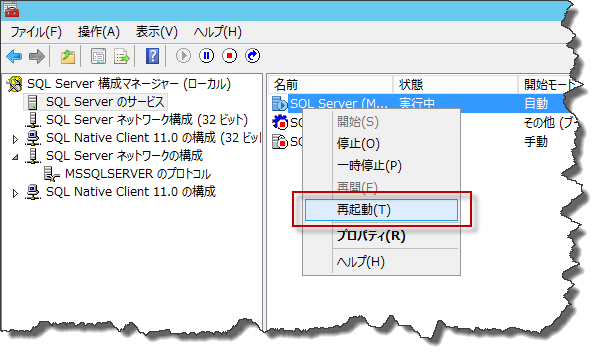The image size is (606, 360).
Task: Choose プロパティ(R) from the context menu
Action: [381, 235]
